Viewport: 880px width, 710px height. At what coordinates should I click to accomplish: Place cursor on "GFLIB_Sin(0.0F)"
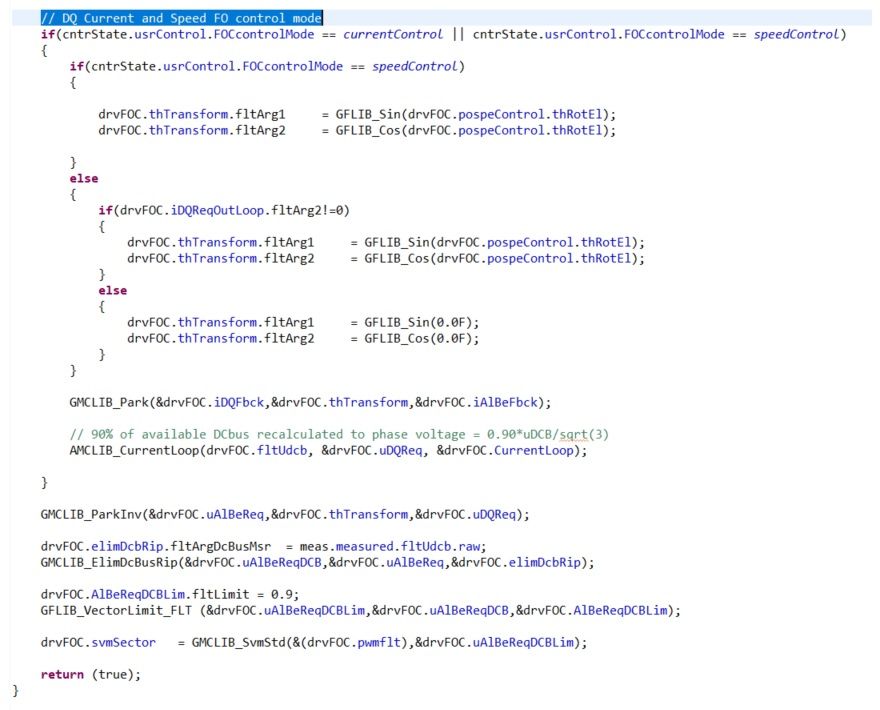click(x=418, y=323)
